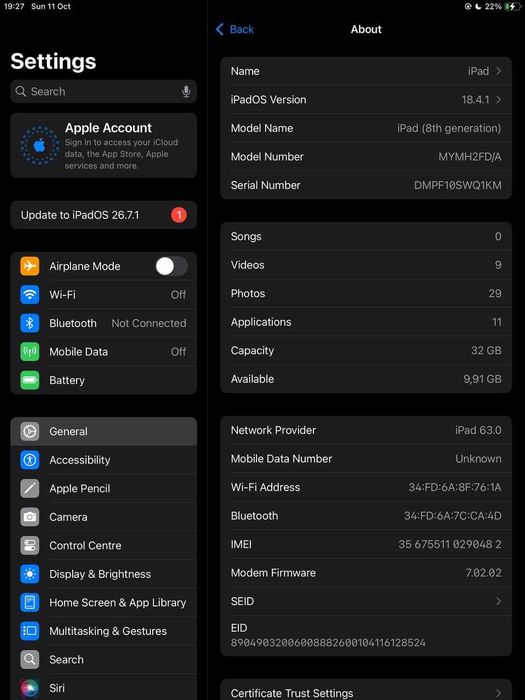This screenshot has width=525, height=700.
Task: Tap the IMEI number value
Action: tap(450, 544)
